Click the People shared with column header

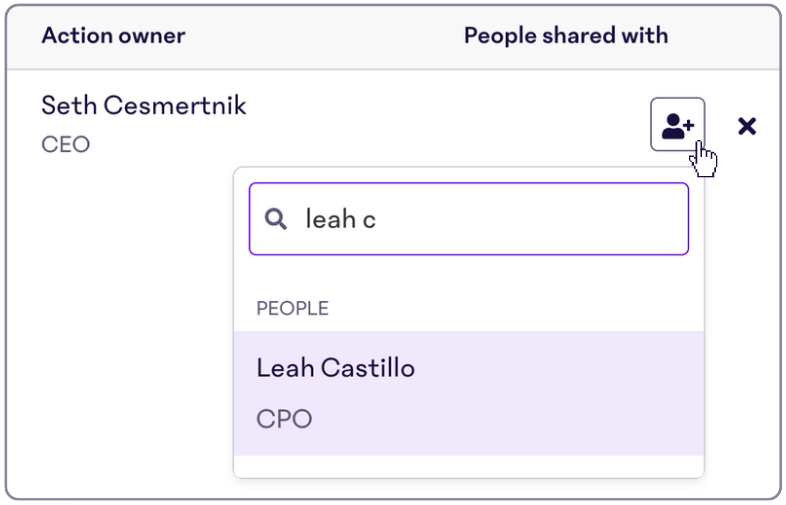click(x=566, y=36)
